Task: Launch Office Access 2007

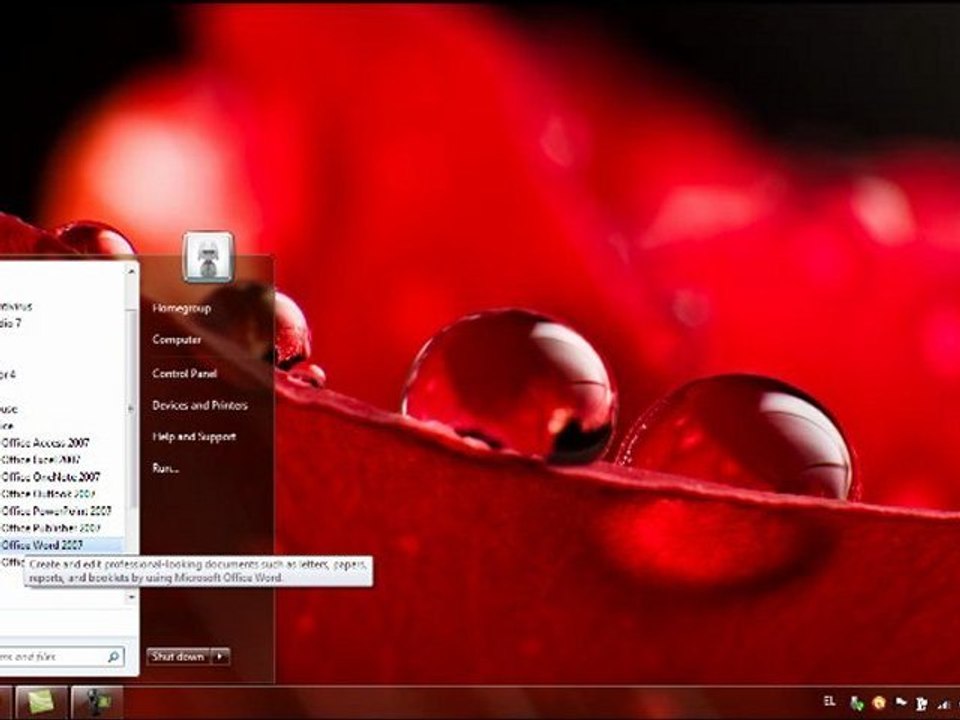Action: (45, 443)
